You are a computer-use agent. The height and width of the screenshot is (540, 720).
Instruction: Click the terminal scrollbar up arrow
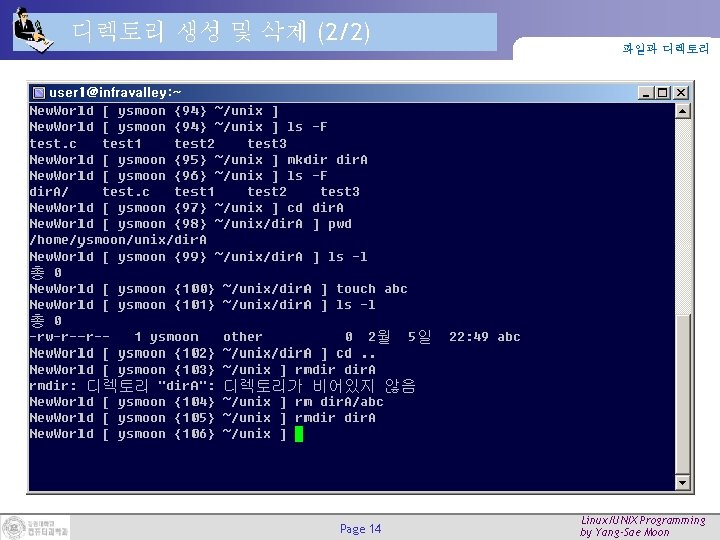683,111
